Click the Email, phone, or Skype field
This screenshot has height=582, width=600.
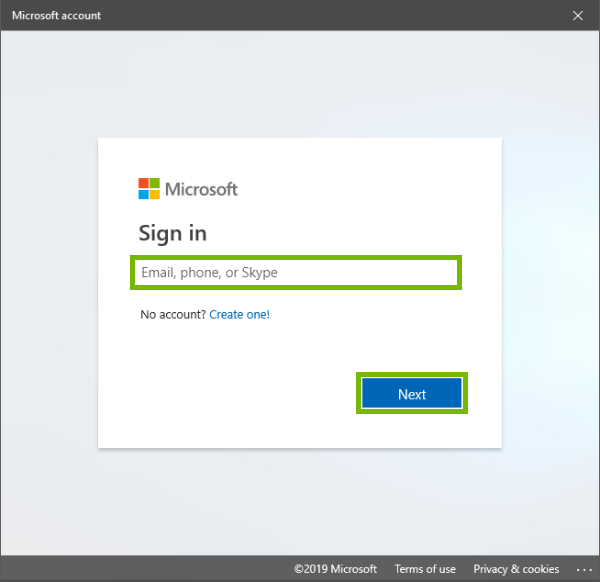coord(296,272)
